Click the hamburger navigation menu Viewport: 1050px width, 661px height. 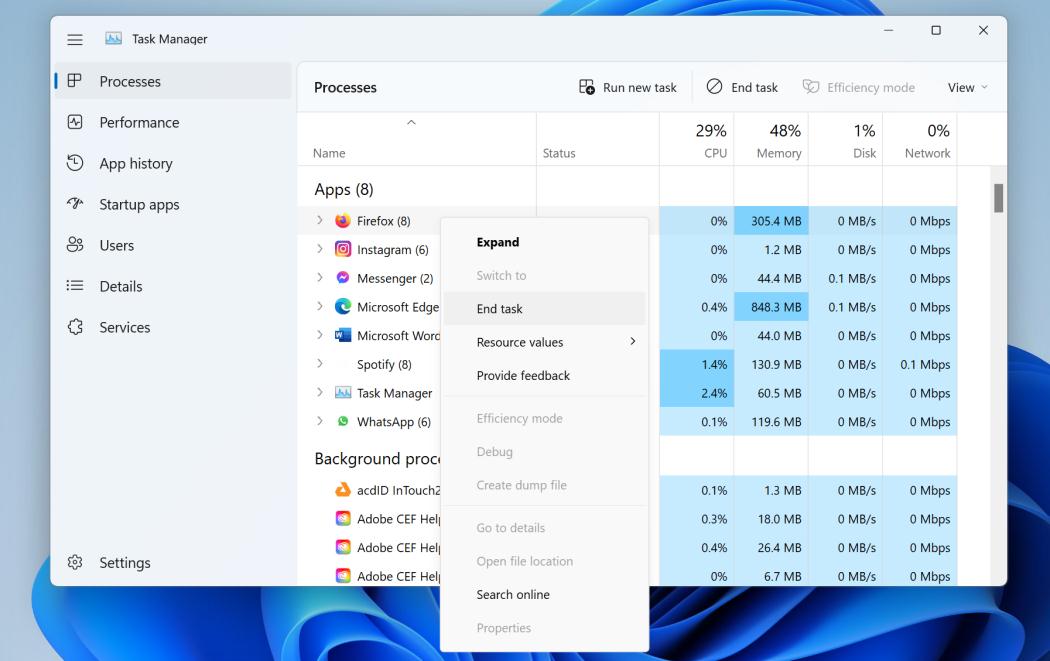click(x=74, y=39)
